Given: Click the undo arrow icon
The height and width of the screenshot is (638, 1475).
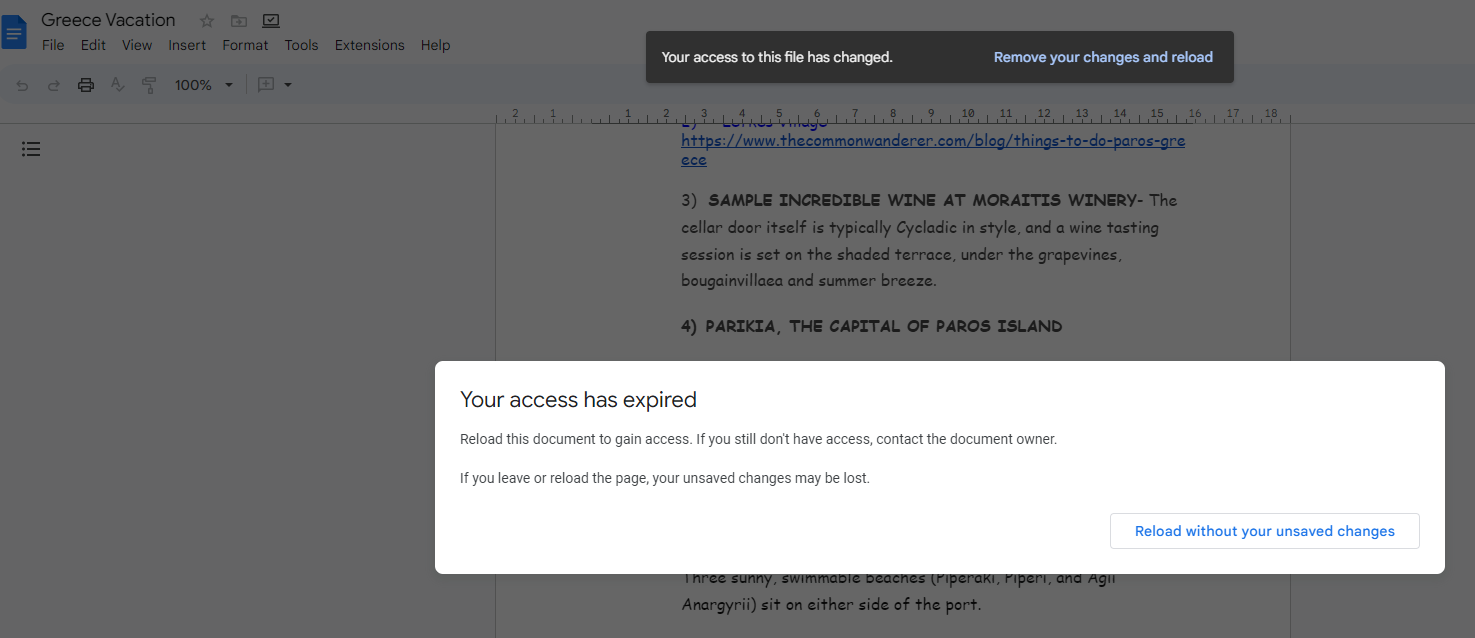Looking at the screenshot, I should point(22,85).
